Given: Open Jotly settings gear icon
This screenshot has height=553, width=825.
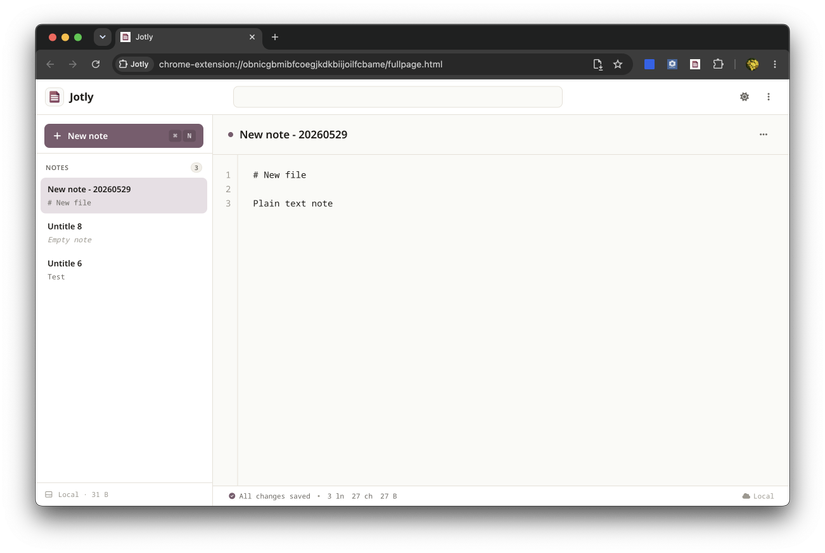Looking at the screenshot, I should (x=744, y=97).
